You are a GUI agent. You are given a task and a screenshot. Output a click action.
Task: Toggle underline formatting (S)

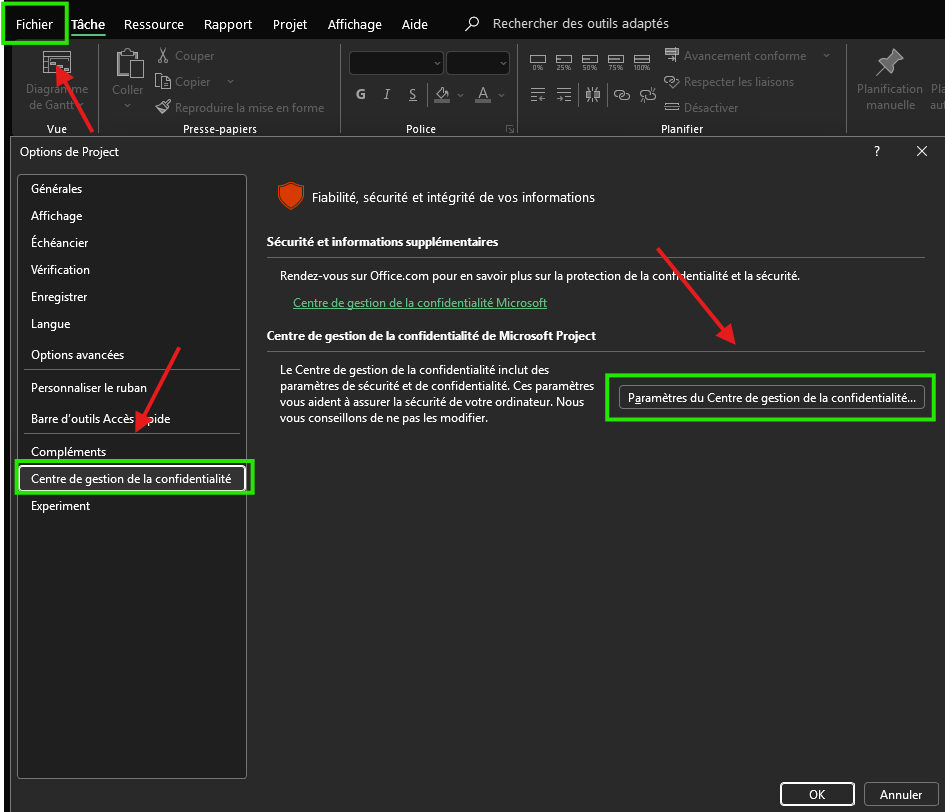(x=412, y=95)
